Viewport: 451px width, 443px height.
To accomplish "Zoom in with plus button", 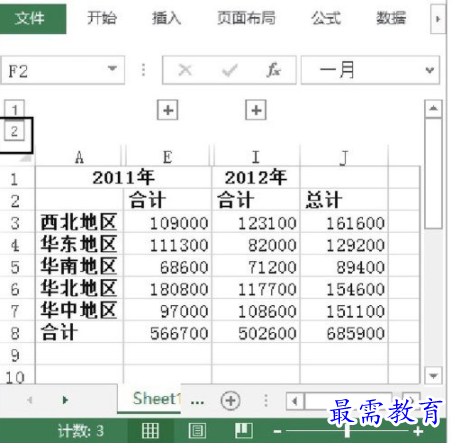I will tap(418, 432).
